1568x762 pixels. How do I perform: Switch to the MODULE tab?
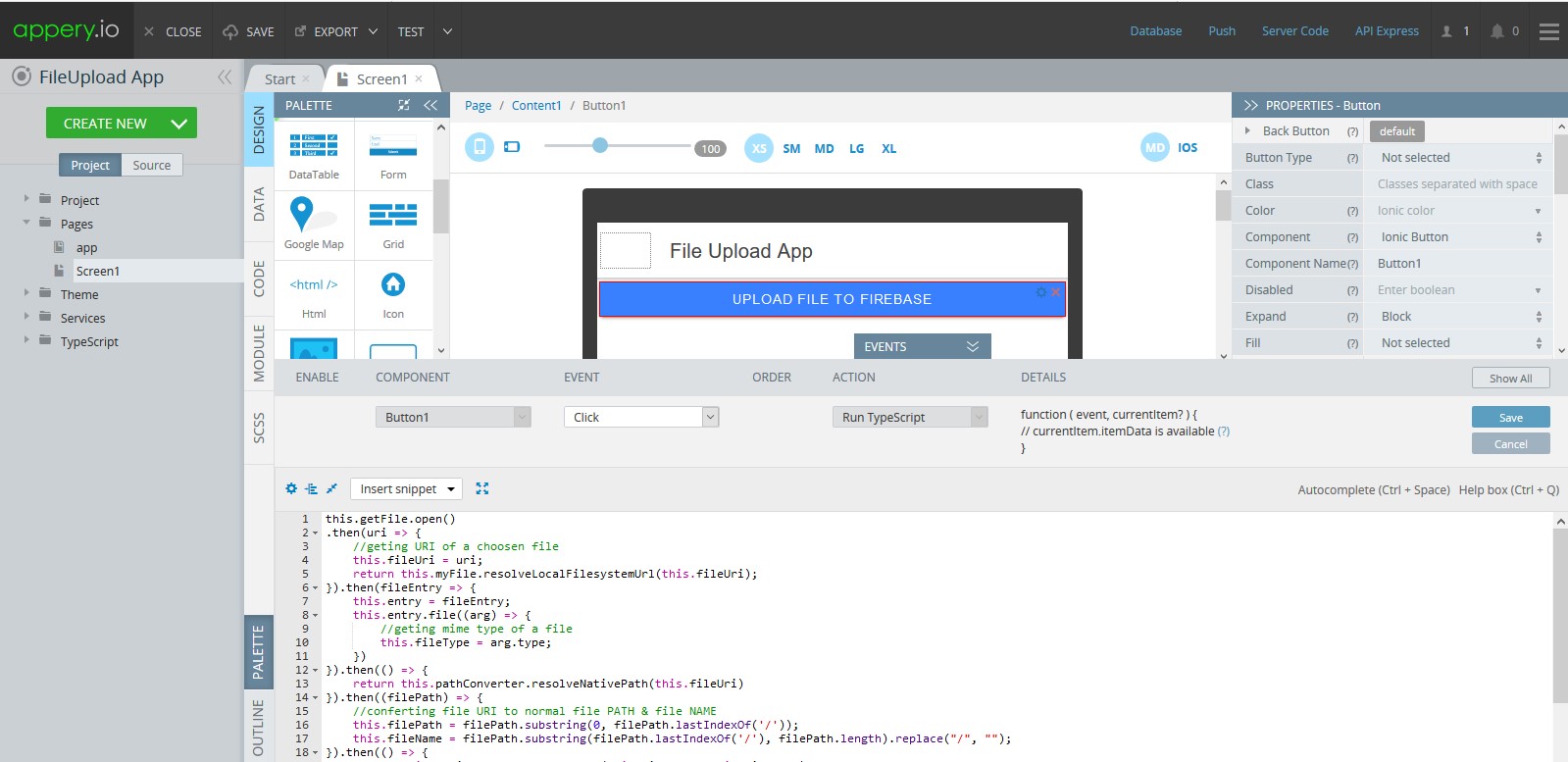click(259, 353)
